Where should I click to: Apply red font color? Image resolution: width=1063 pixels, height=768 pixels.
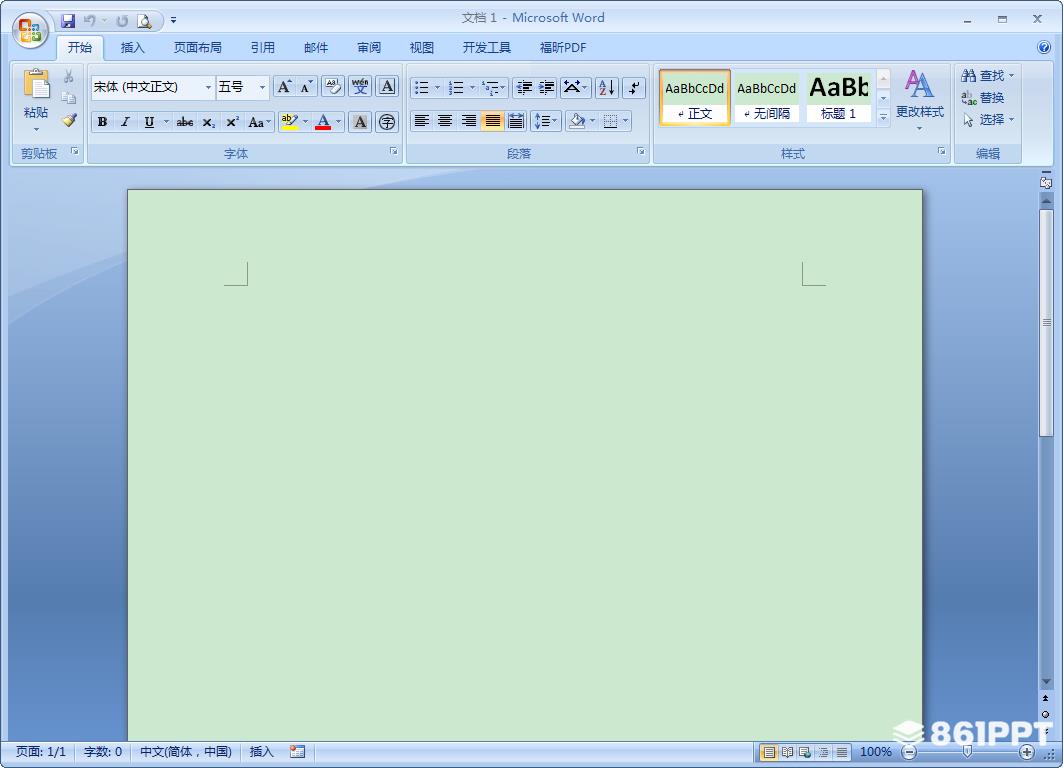[x=323, y=122]
